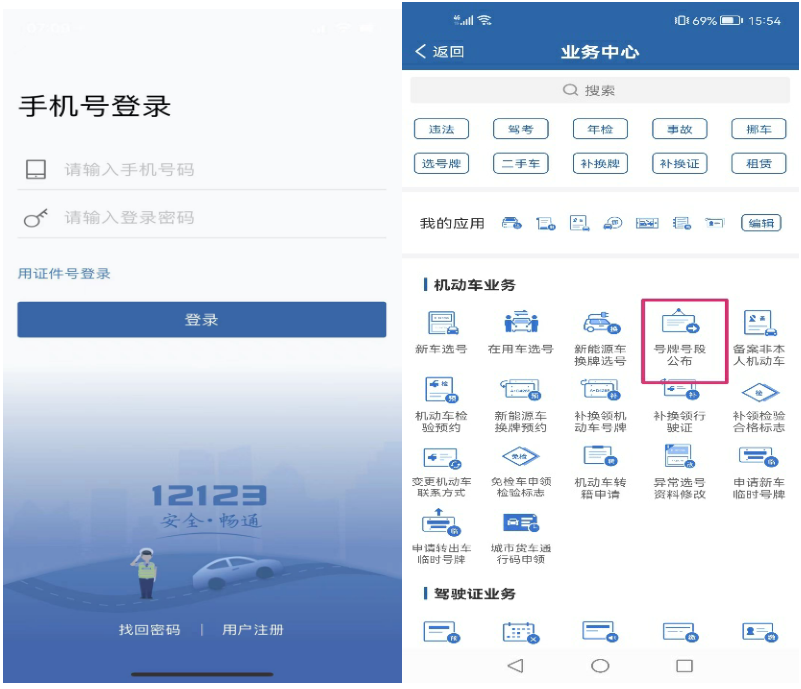Select the 违法 category tag
801x689 pixels.
[x=441, y=129]
